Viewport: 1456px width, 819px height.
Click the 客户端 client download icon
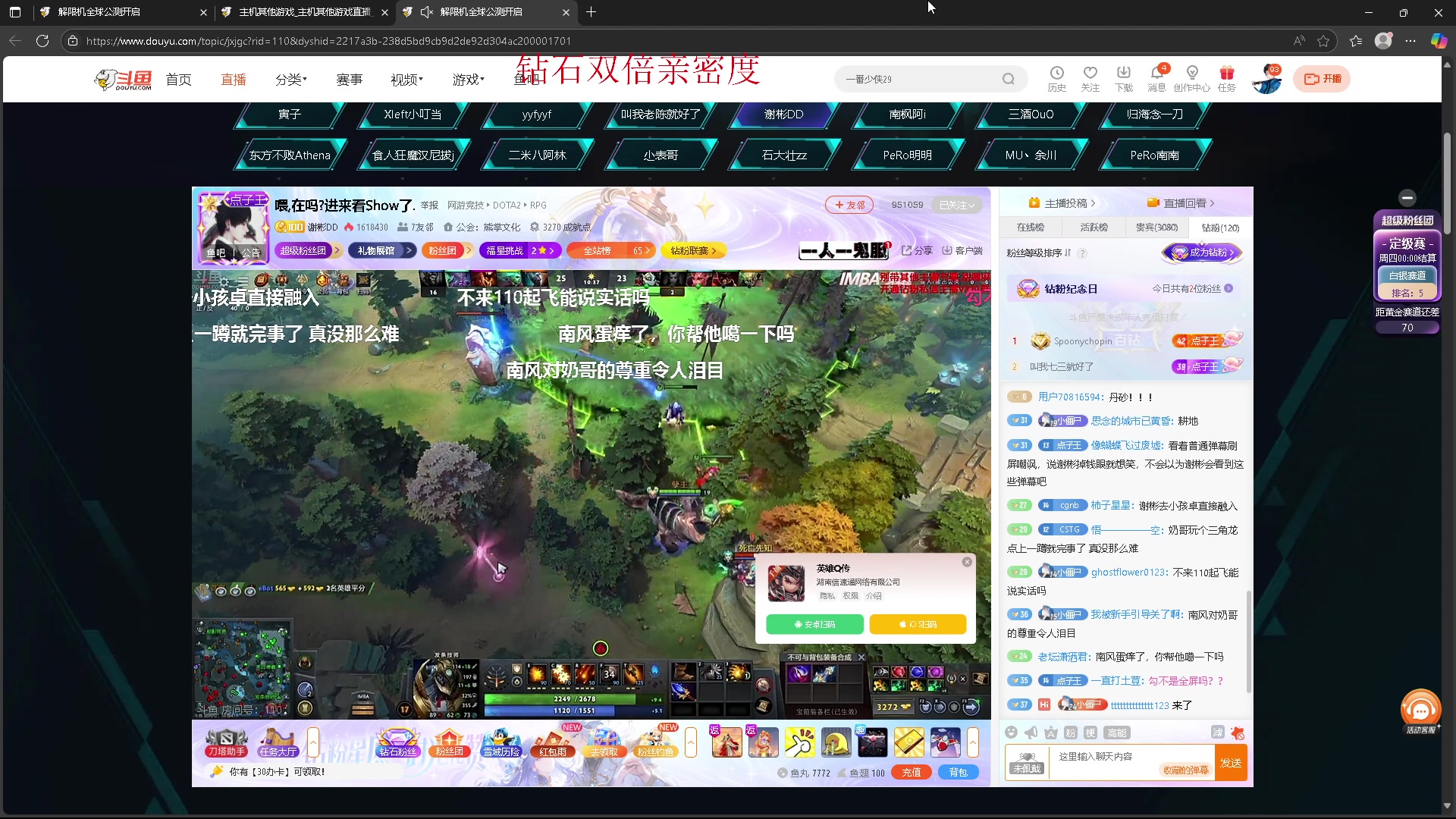click(x=962, y=251)
